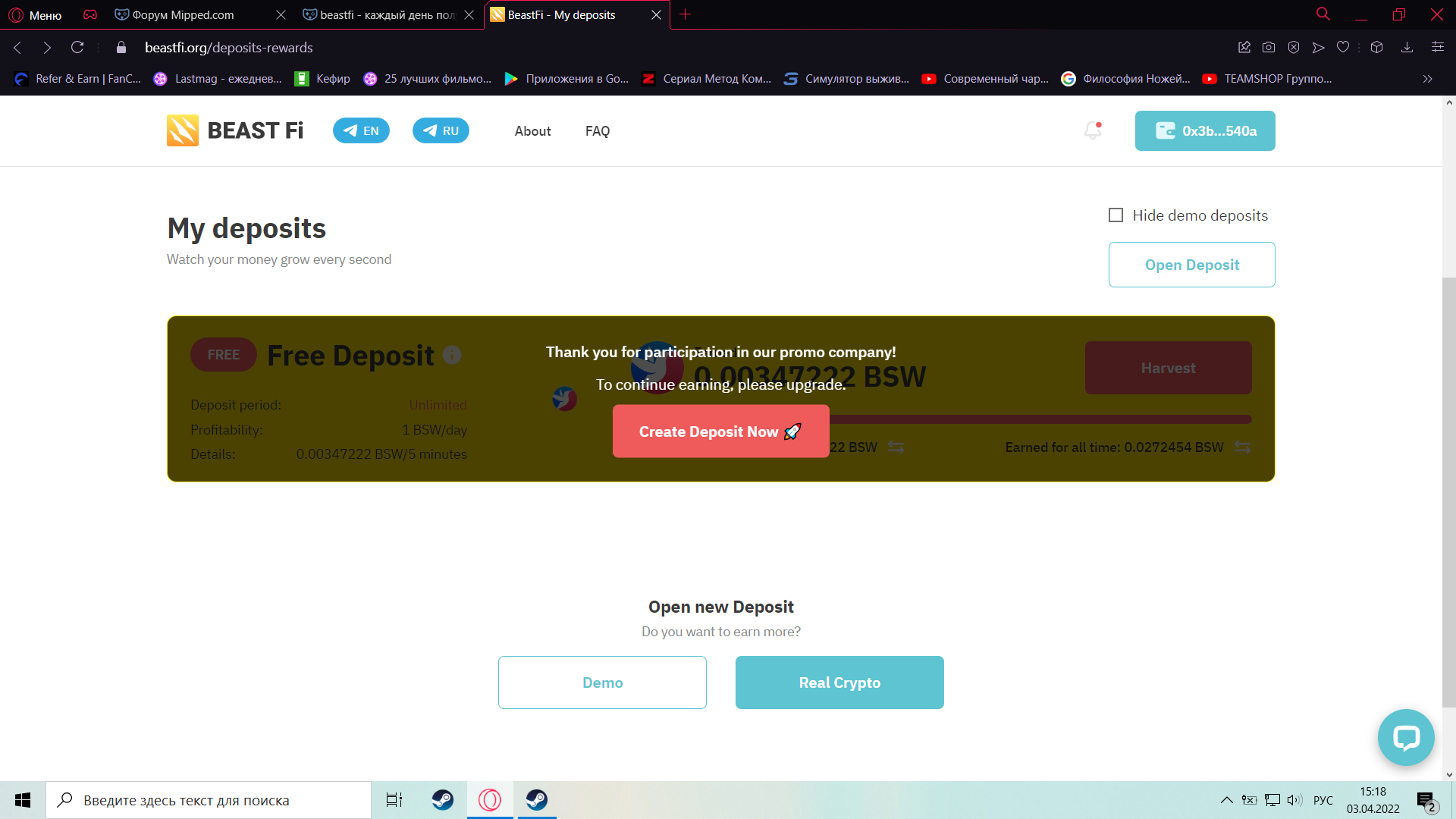Image resolution: width=1456 pixels, height=819 pixels.
Task: Click the Free Deposit info icon
Action: (452, 355)
